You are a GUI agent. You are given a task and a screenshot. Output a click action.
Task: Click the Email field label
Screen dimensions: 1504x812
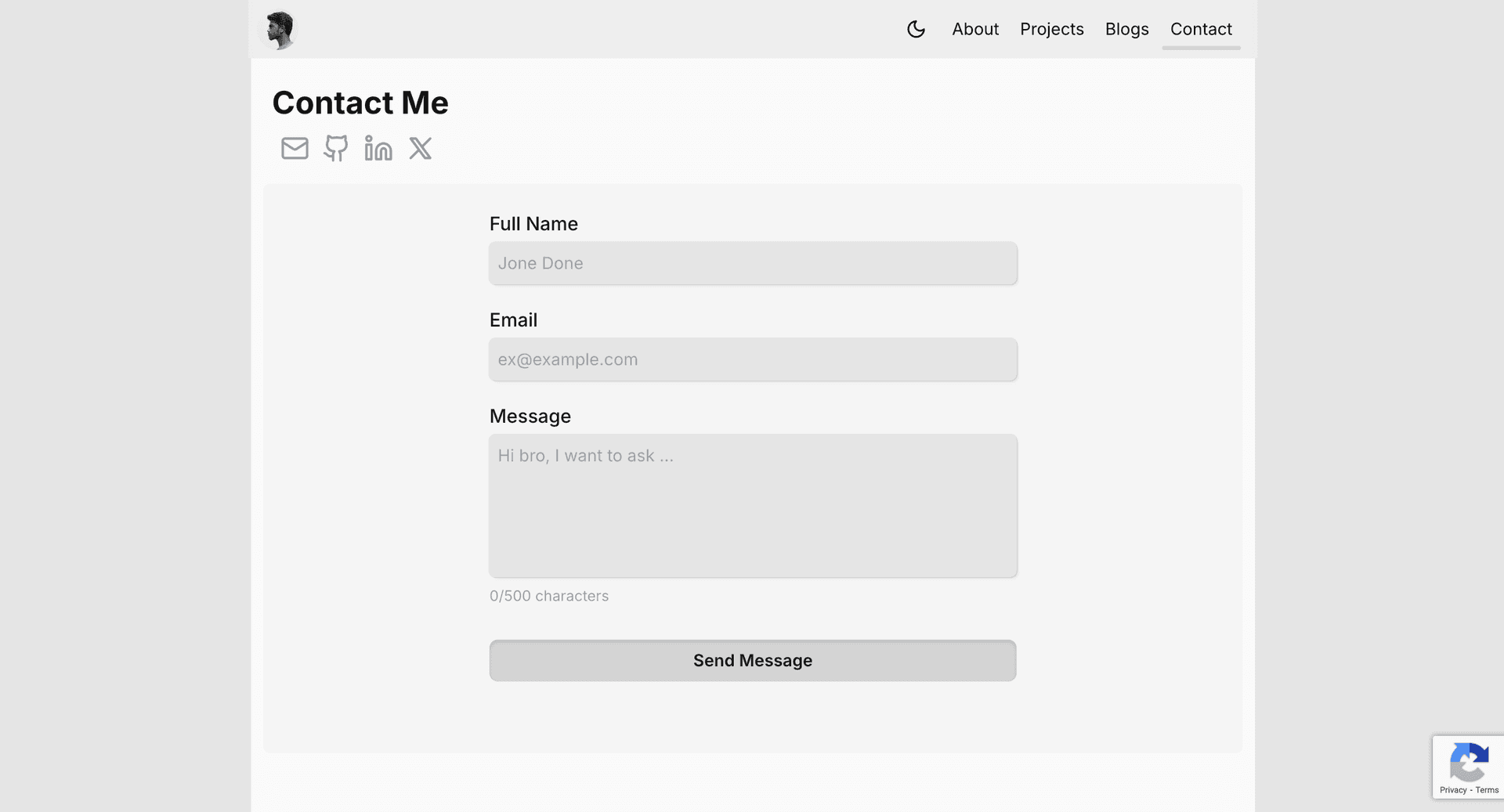[513, 320]
